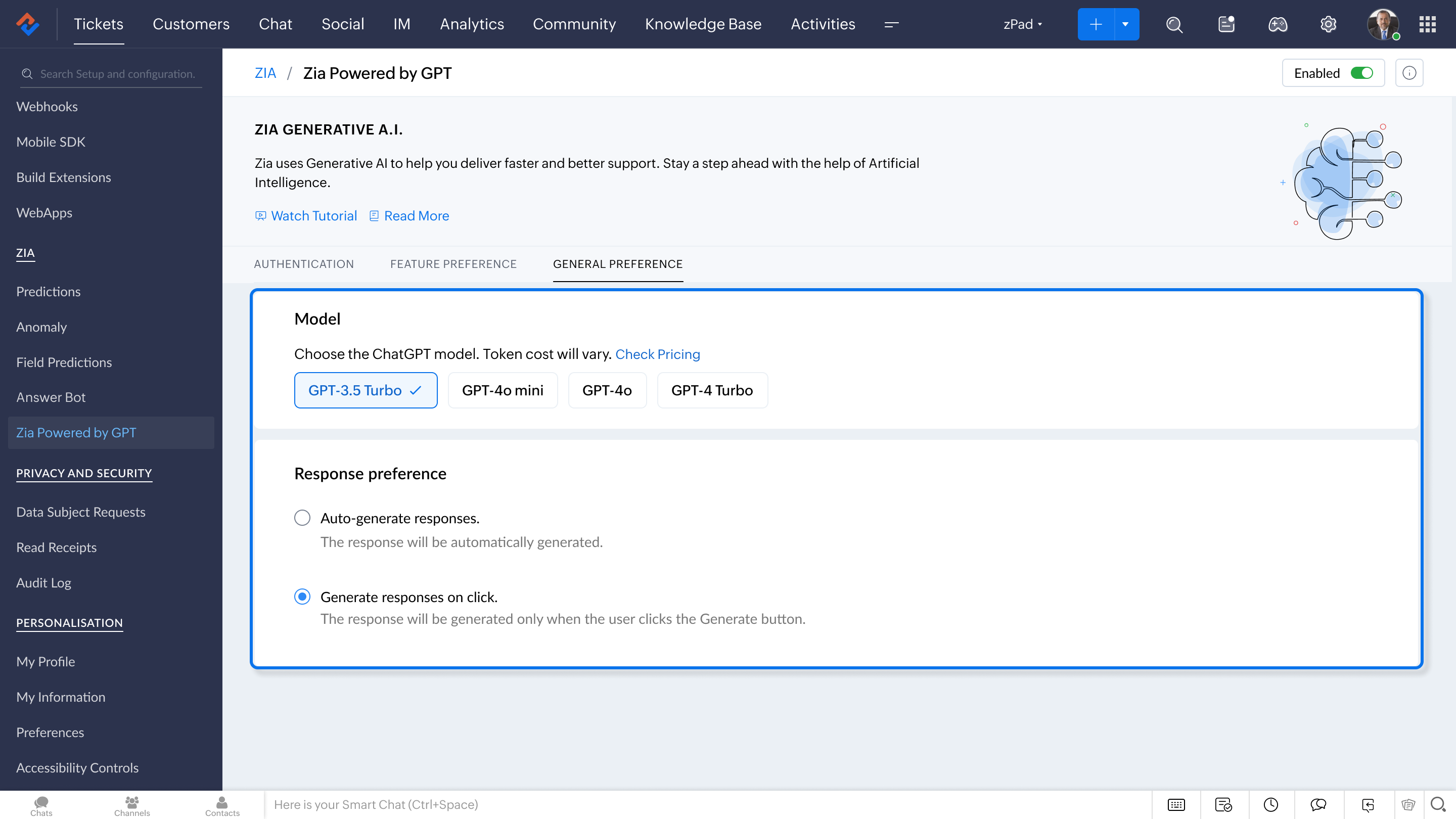
Task: Click the Search Setup and configuration field
Action: 118,74
